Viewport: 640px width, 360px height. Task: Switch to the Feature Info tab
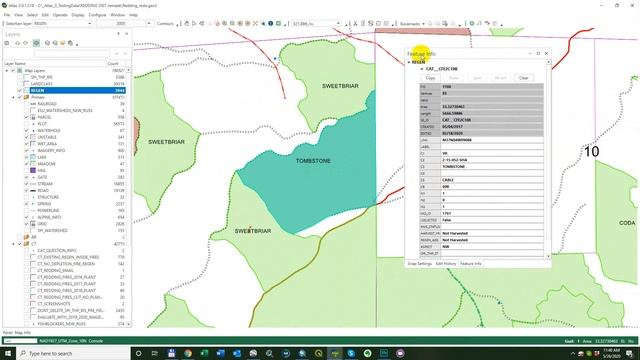tap(471, 264)
